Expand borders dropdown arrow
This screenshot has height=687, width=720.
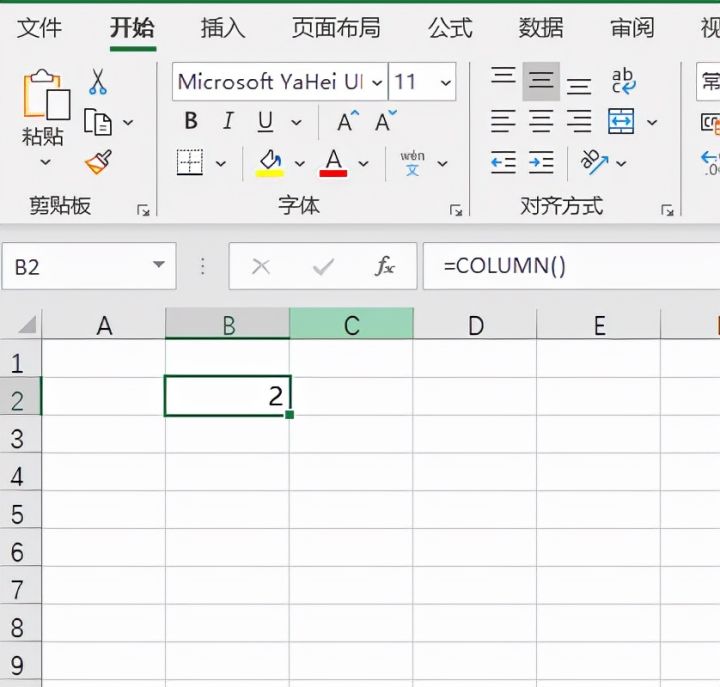pyautogui.click(x=221, y=163)
